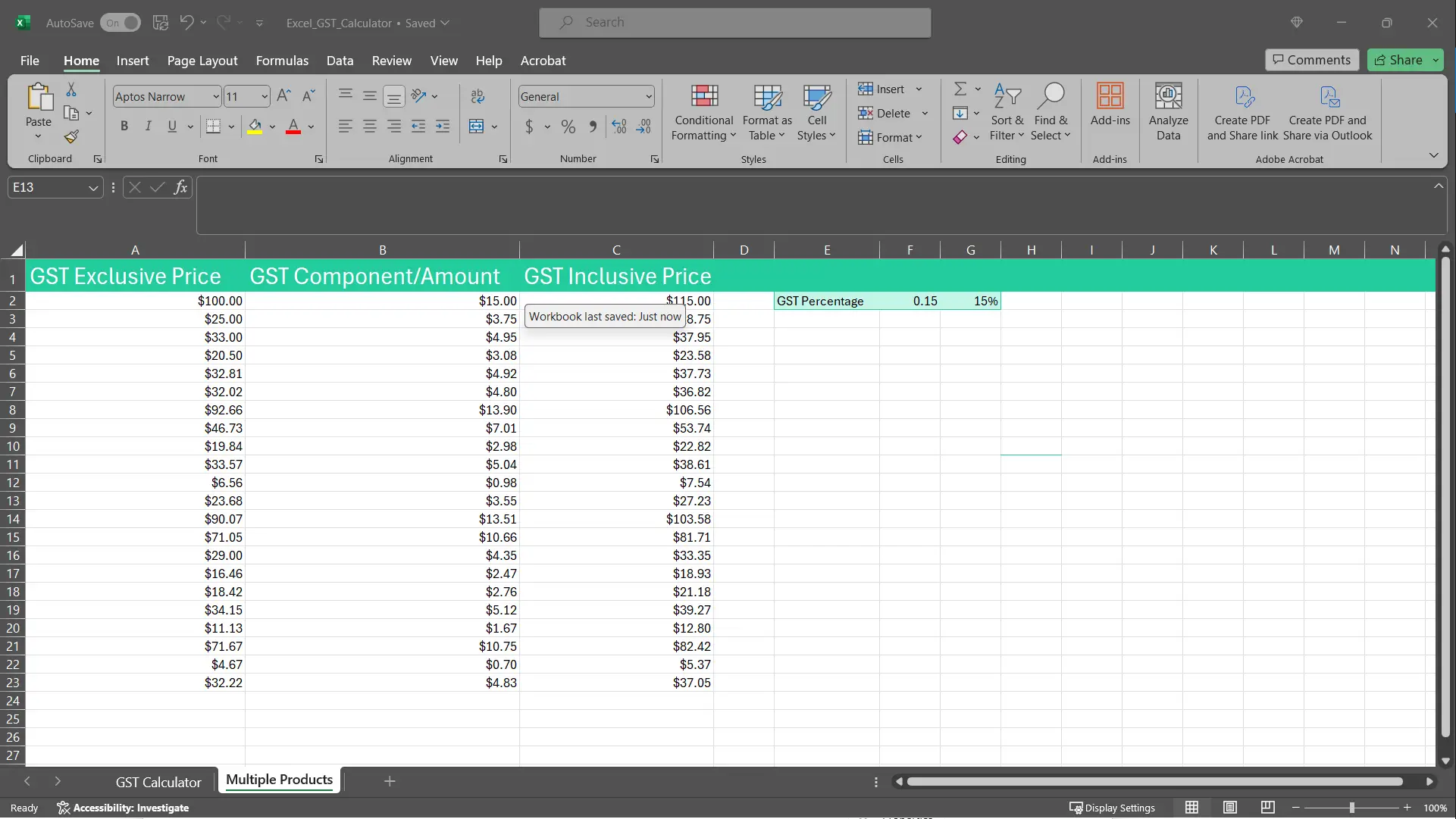The image size is (1456, 819).
Task: Toggle Bold formatting
Action: click(124, 127)
